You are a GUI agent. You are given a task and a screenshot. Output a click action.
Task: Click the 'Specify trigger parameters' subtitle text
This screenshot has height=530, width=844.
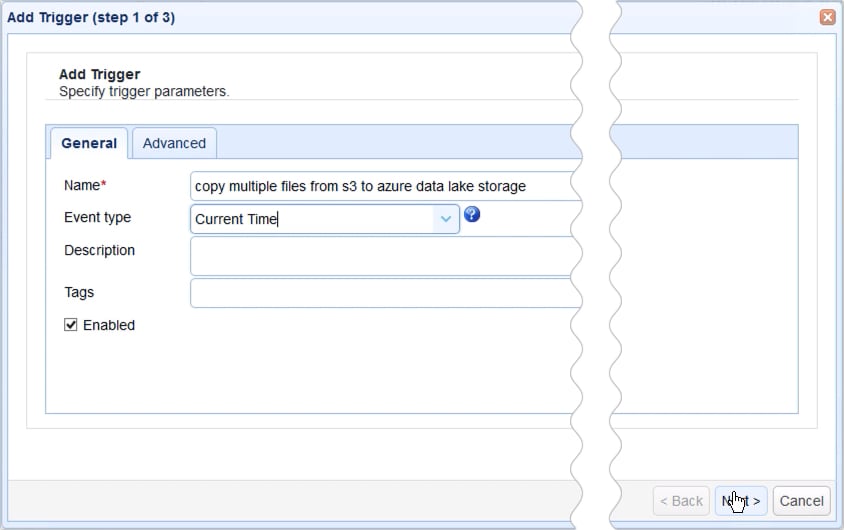pos(144,91)
